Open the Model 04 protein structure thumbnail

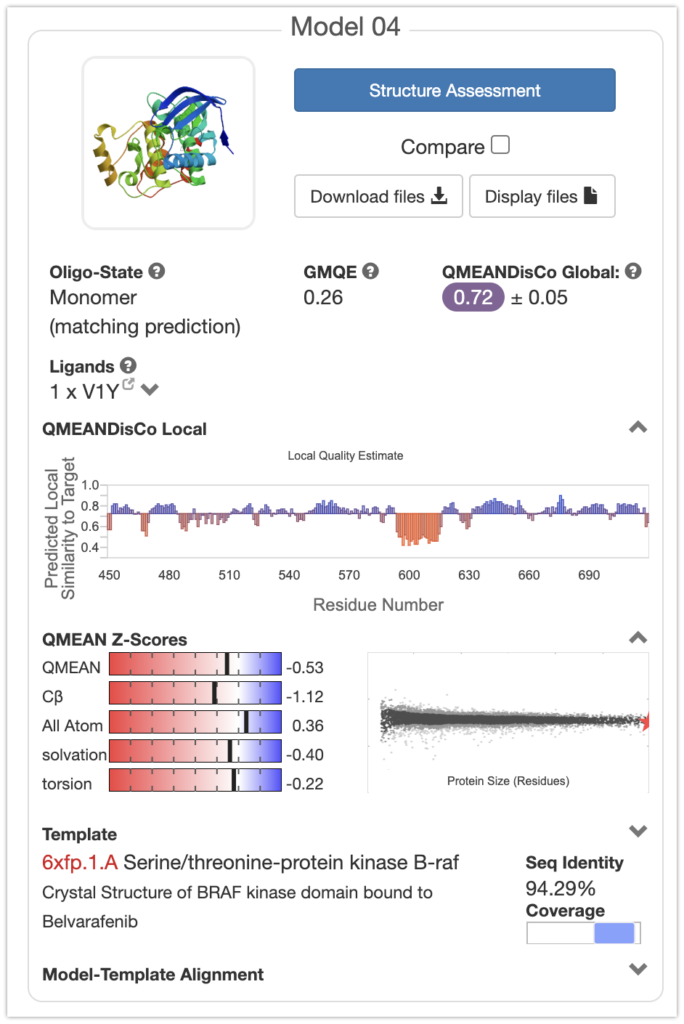pos(168,142)
